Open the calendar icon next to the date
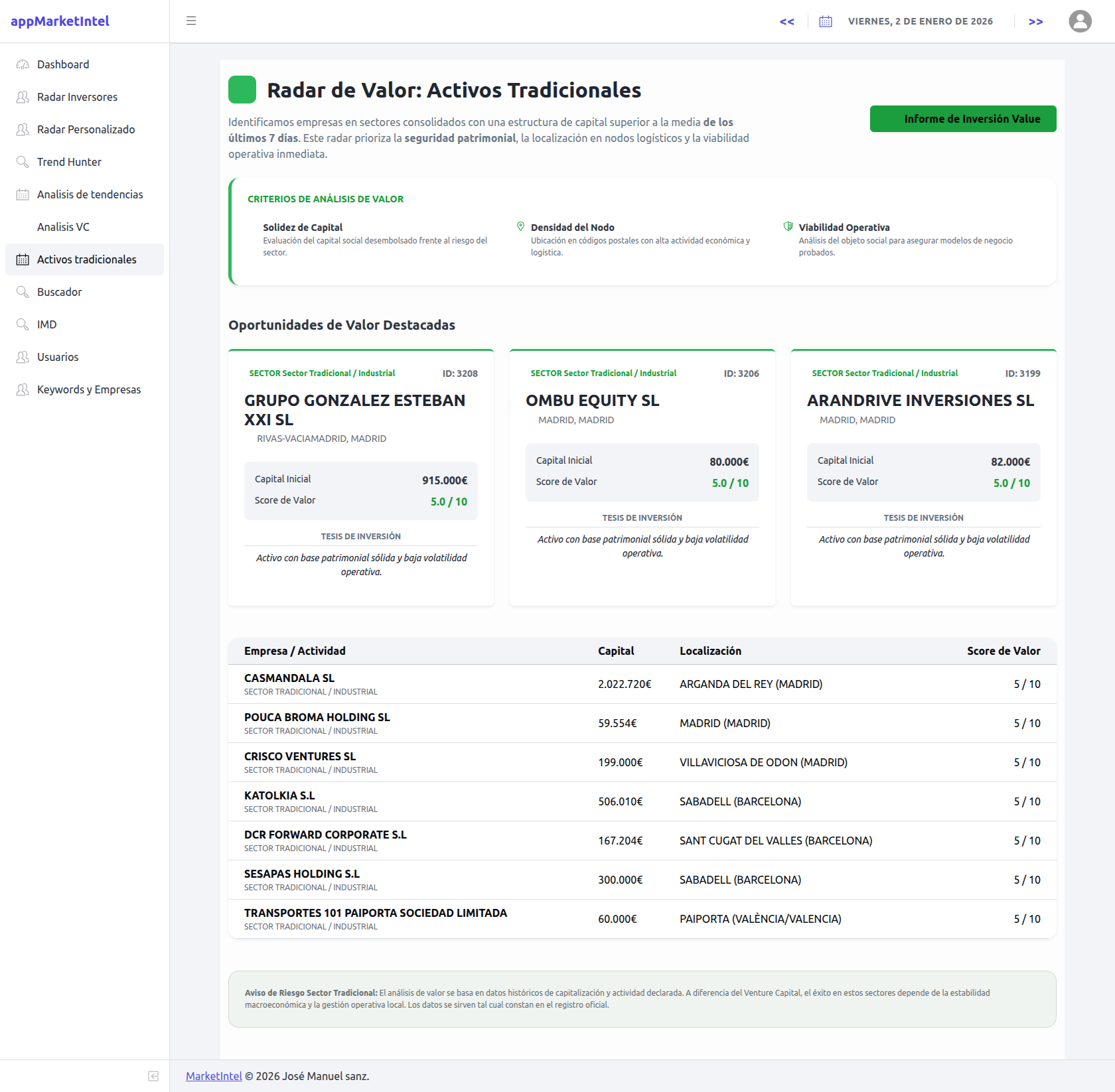This screenshot has width=1115, height=1092. point(825,21)
